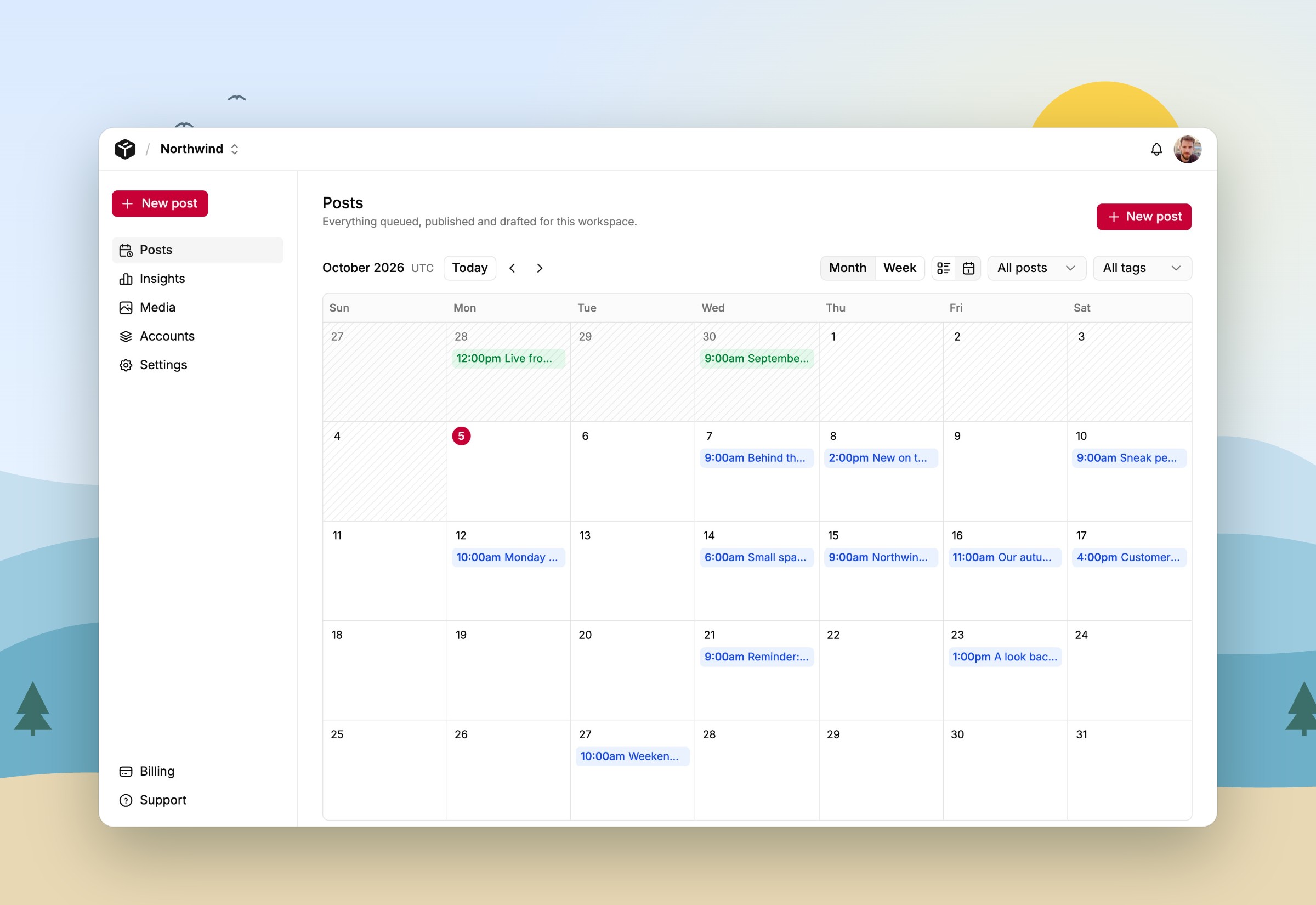Go to next month arrow
The height and width of the screenshot is (905, 1316).
click(x=540, y=268)
